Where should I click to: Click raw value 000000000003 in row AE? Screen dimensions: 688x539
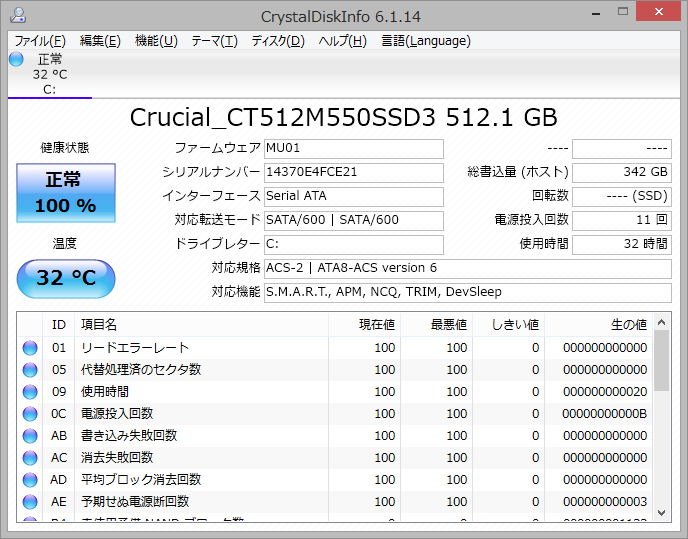(x=605, y=502)
